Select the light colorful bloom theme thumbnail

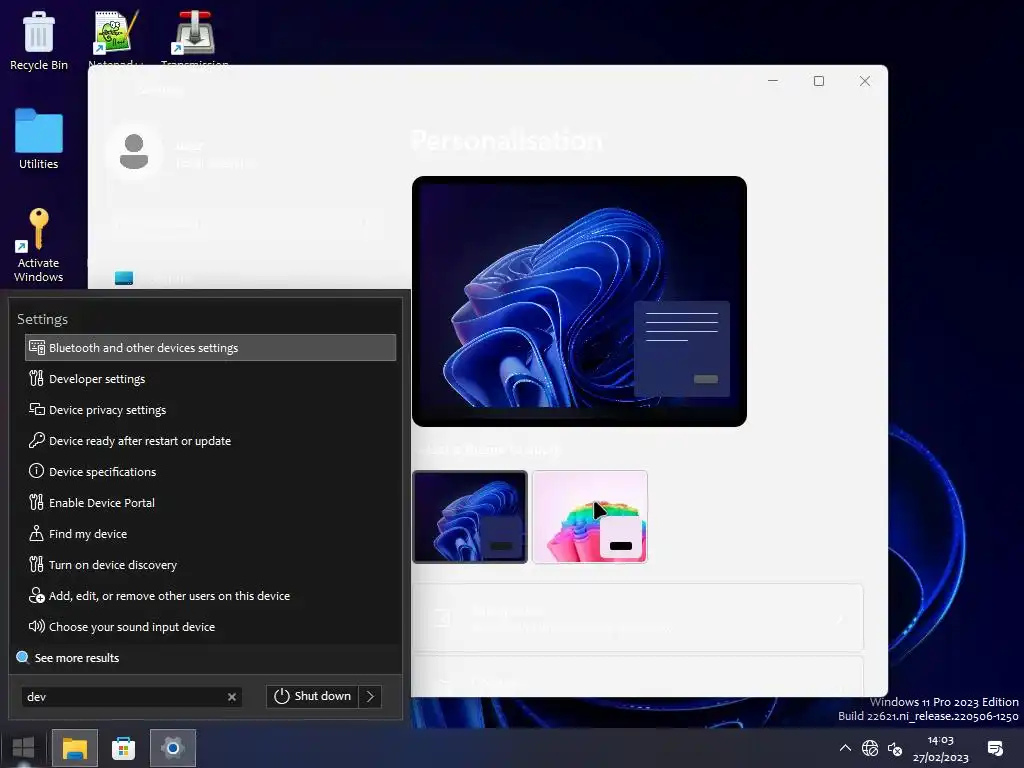point(590,517)
